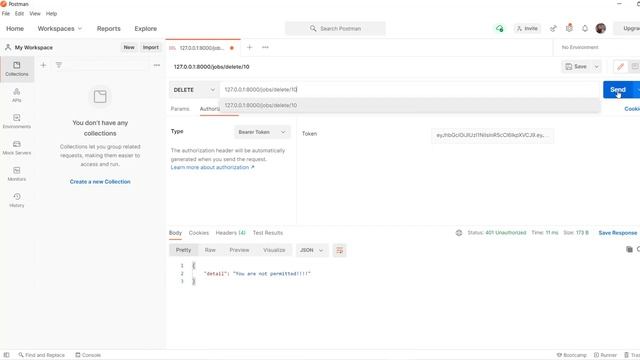
Task: Click the Import button
Action: click(151, 47)
